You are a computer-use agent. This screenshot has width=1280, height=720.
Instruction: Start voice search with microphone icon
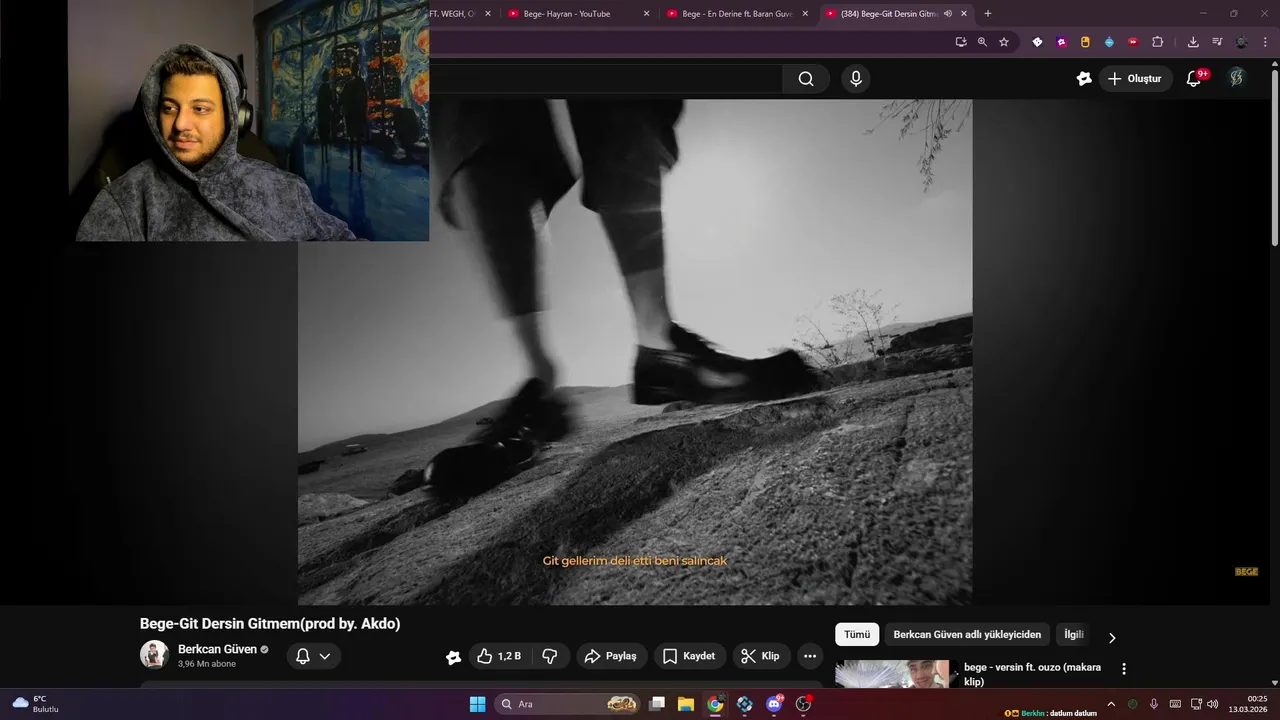pyautogui.click(x=856, y=79)
